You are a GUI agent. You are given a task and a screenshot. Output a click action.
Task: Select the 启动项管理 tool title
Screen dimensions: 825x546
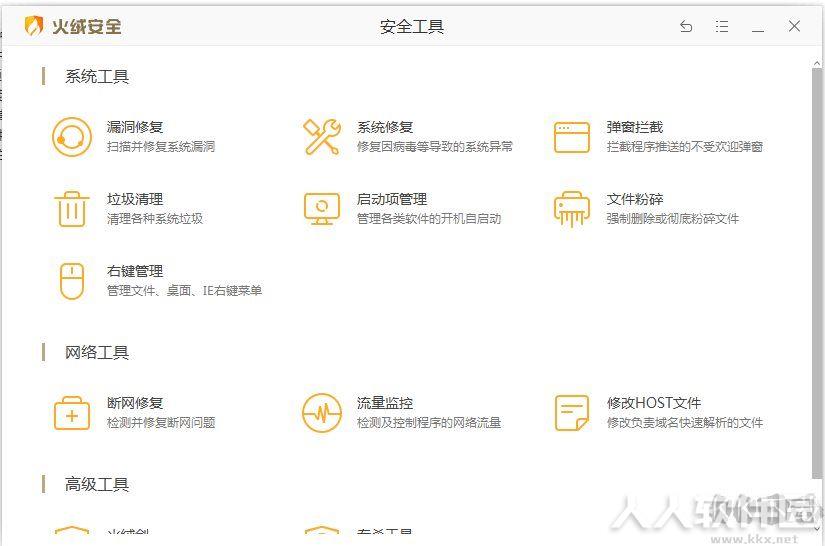(x=391, y=199)
